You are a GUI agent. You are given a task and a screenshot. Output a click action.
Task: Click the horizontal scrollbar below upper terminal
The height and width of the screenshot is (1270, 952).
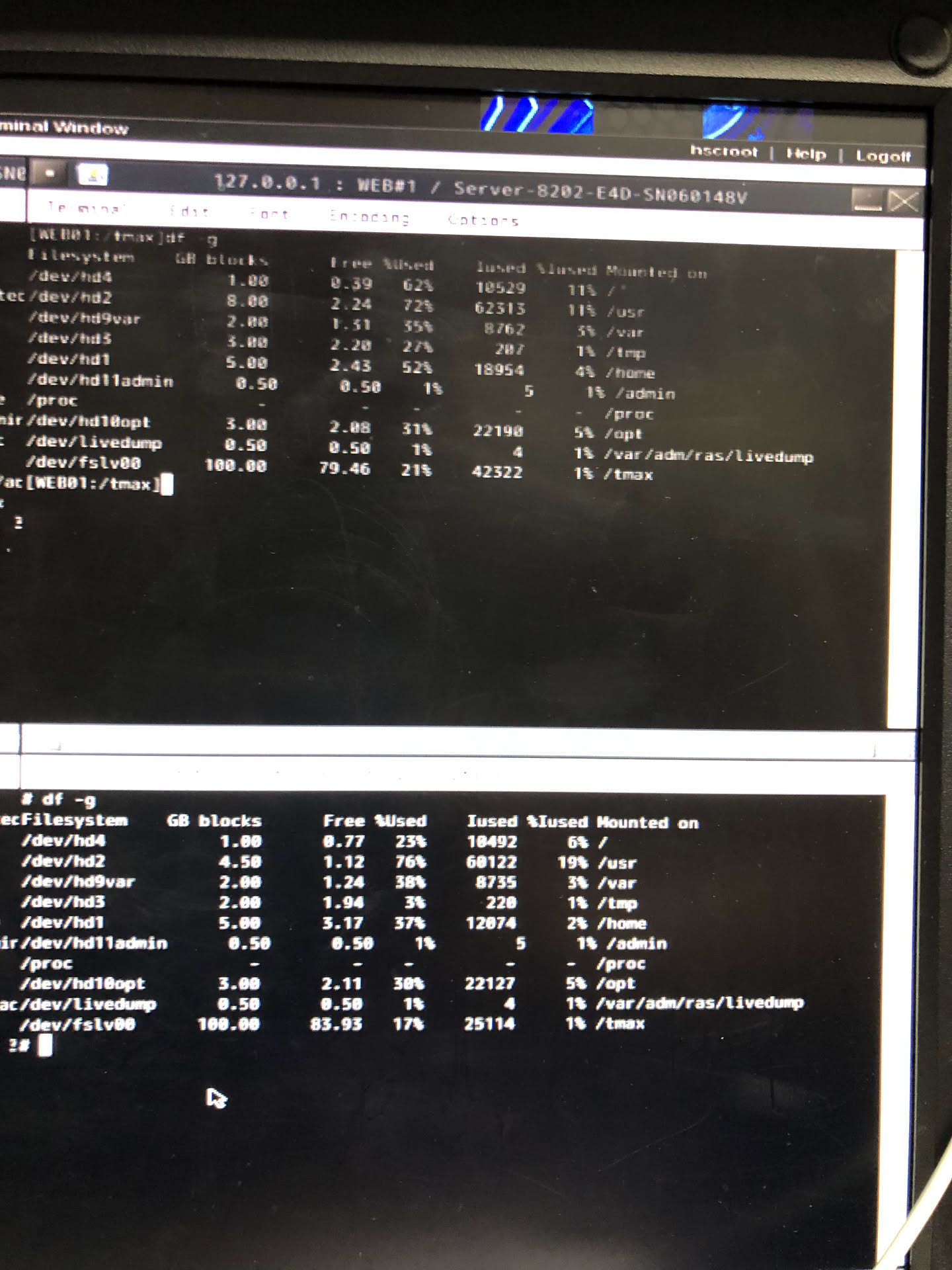[x=463, y=743]
